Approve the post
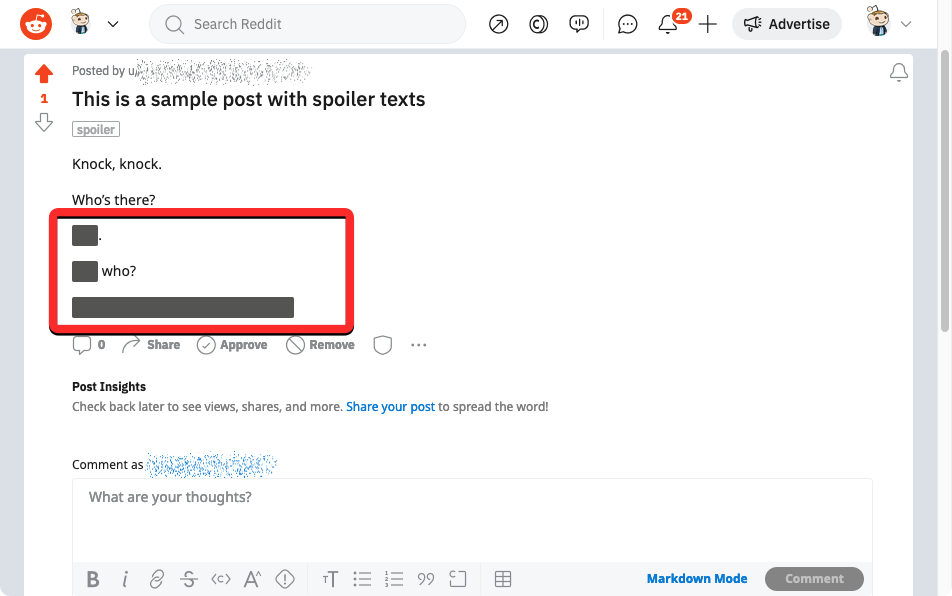 232,345
